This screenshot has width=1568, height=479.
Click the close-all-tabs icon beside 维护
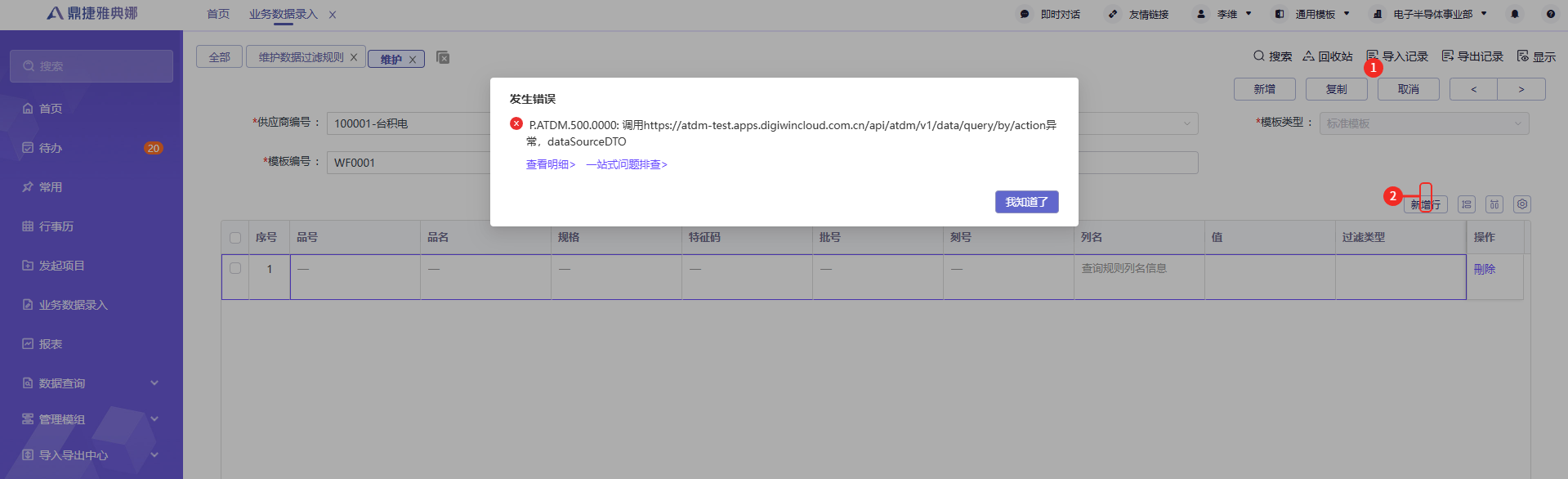click(x=443, y=57)
